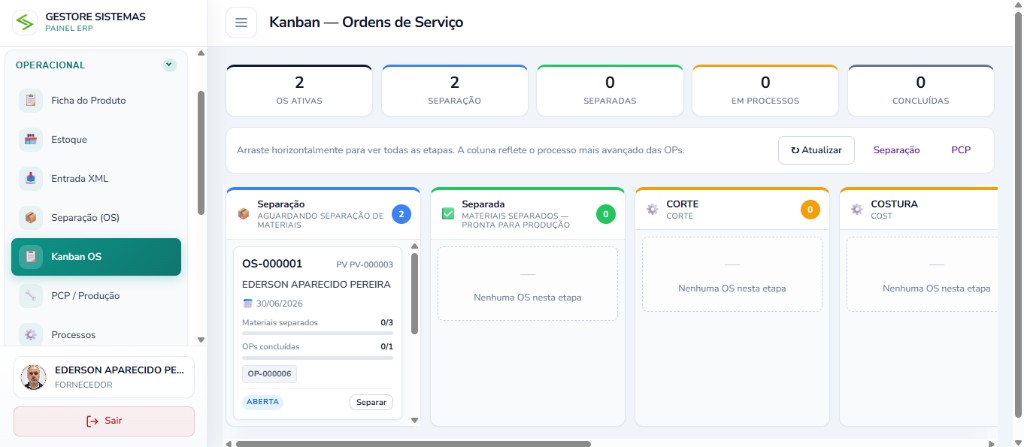Click the Ficha do Produto clipboard icon
The height and width of the screenshot is (447, 1024).
[31, 101]
